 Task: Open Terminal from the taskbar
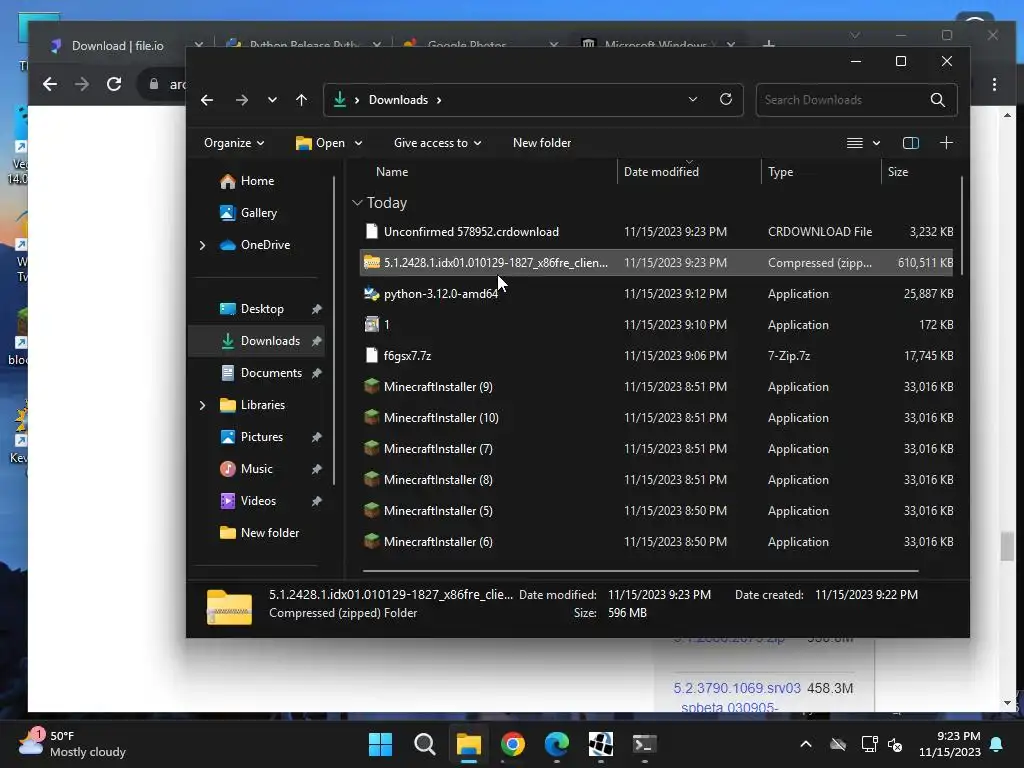click(644, 744)
